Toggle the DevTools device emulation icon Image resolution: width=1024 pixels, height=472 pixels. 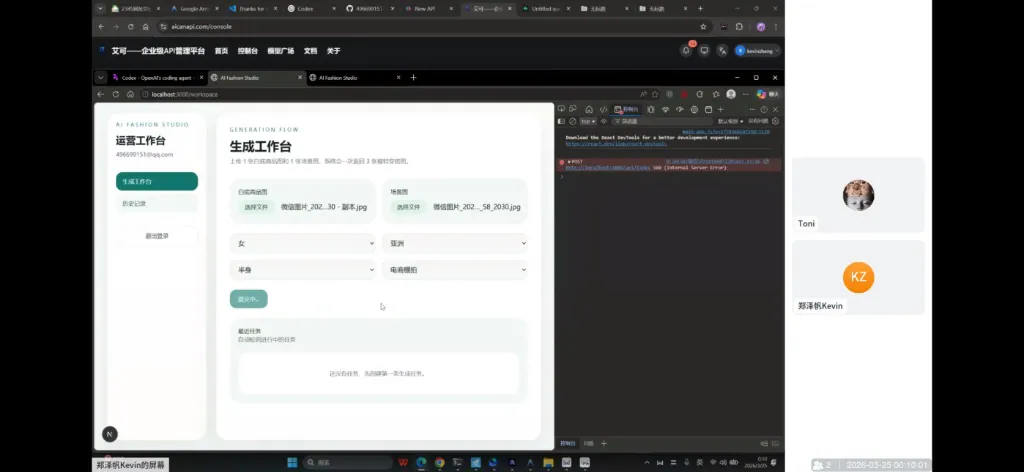(x=573, y=109)
